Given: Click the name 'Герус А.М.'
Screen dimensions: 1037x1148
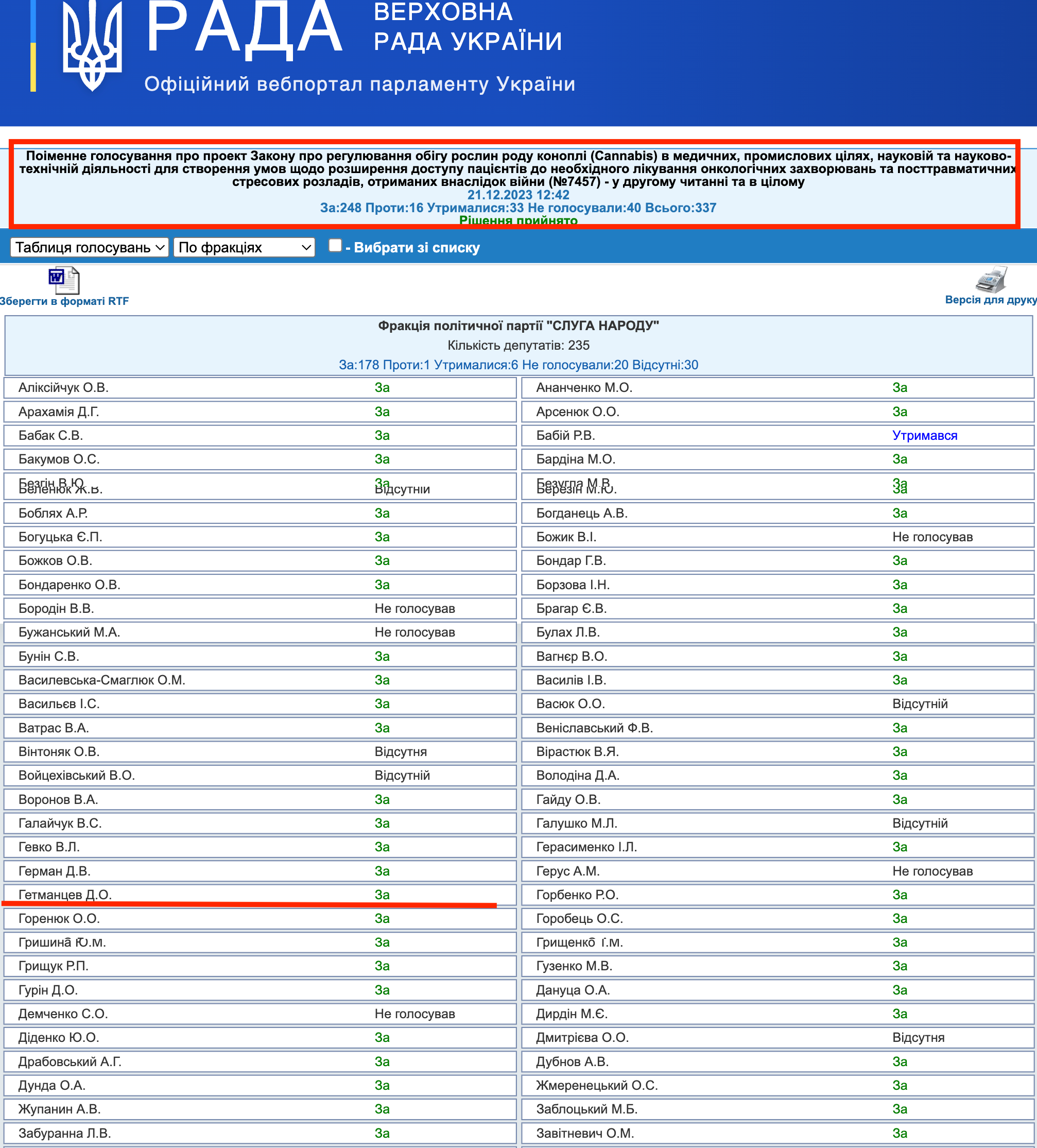Looking at the screenshot, I should click(567, 871).
